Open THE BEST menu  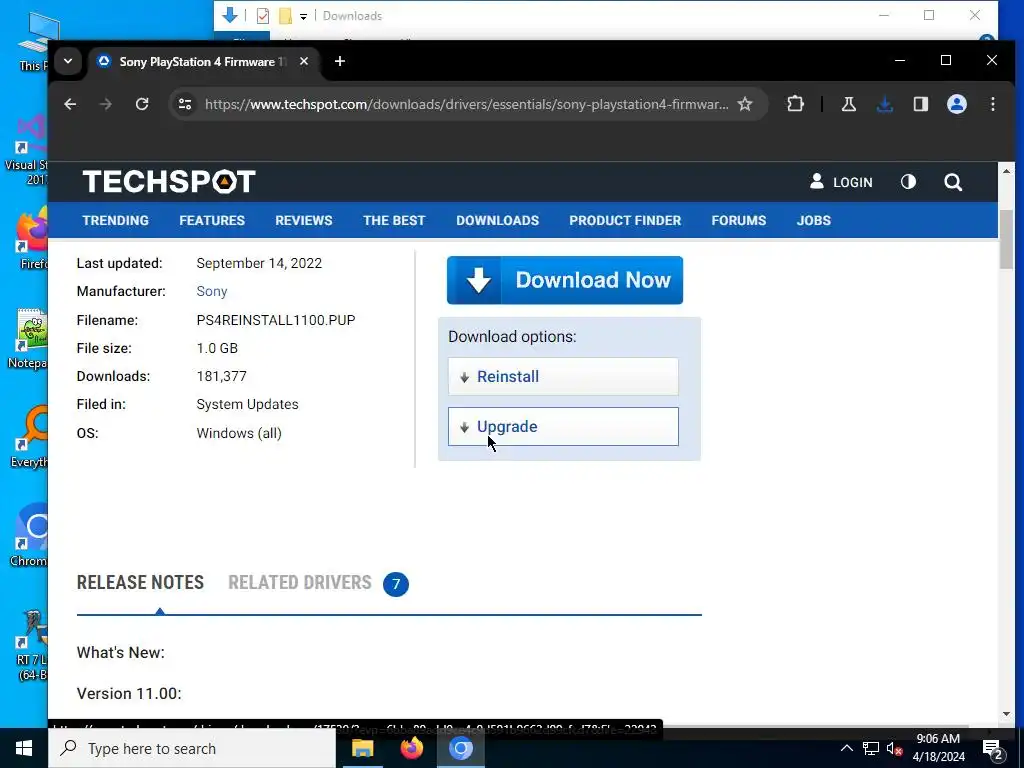coord(394,221)
